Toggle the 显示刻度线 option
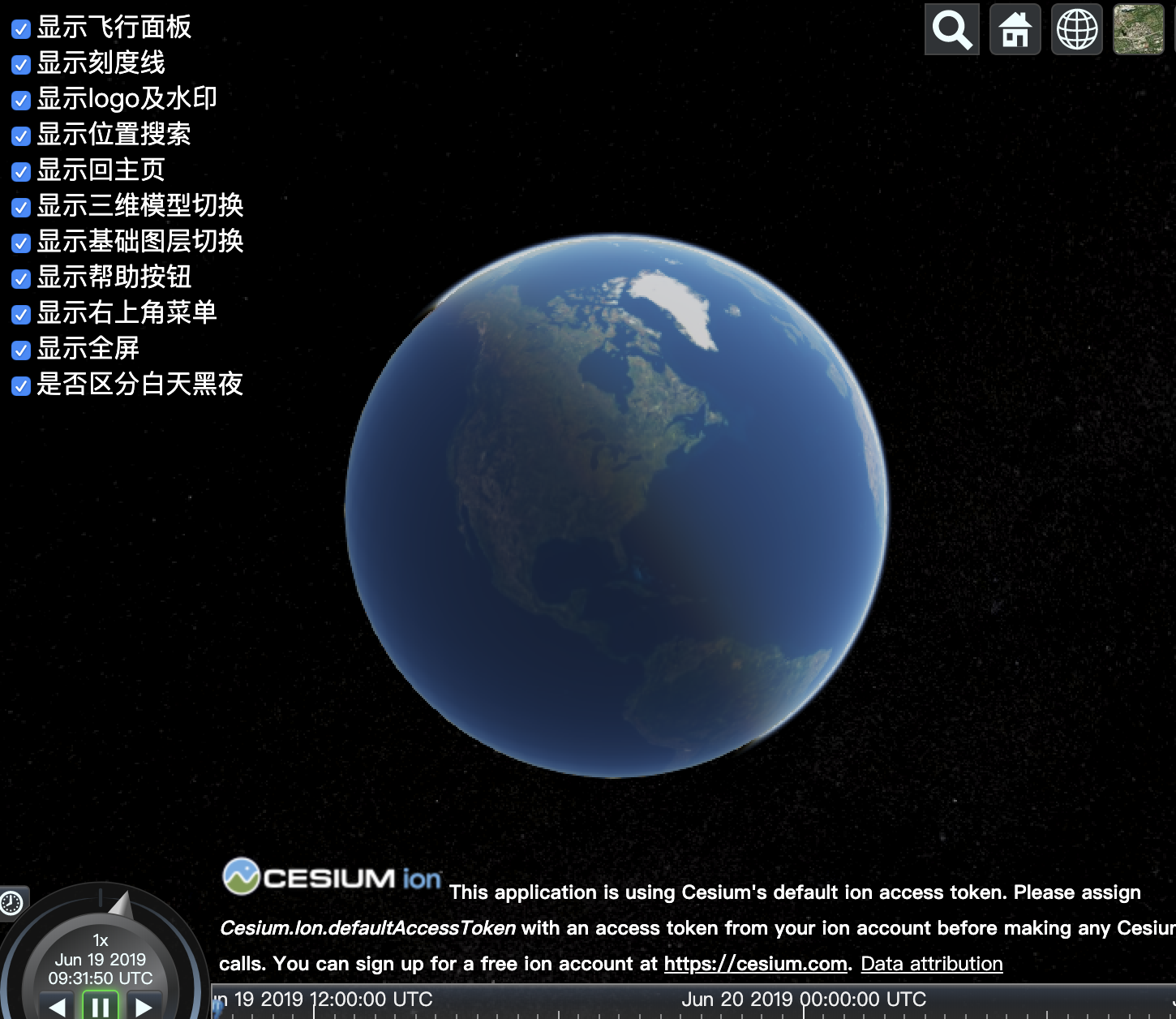Screen dimensions: 1176x1019 point(19,63)
